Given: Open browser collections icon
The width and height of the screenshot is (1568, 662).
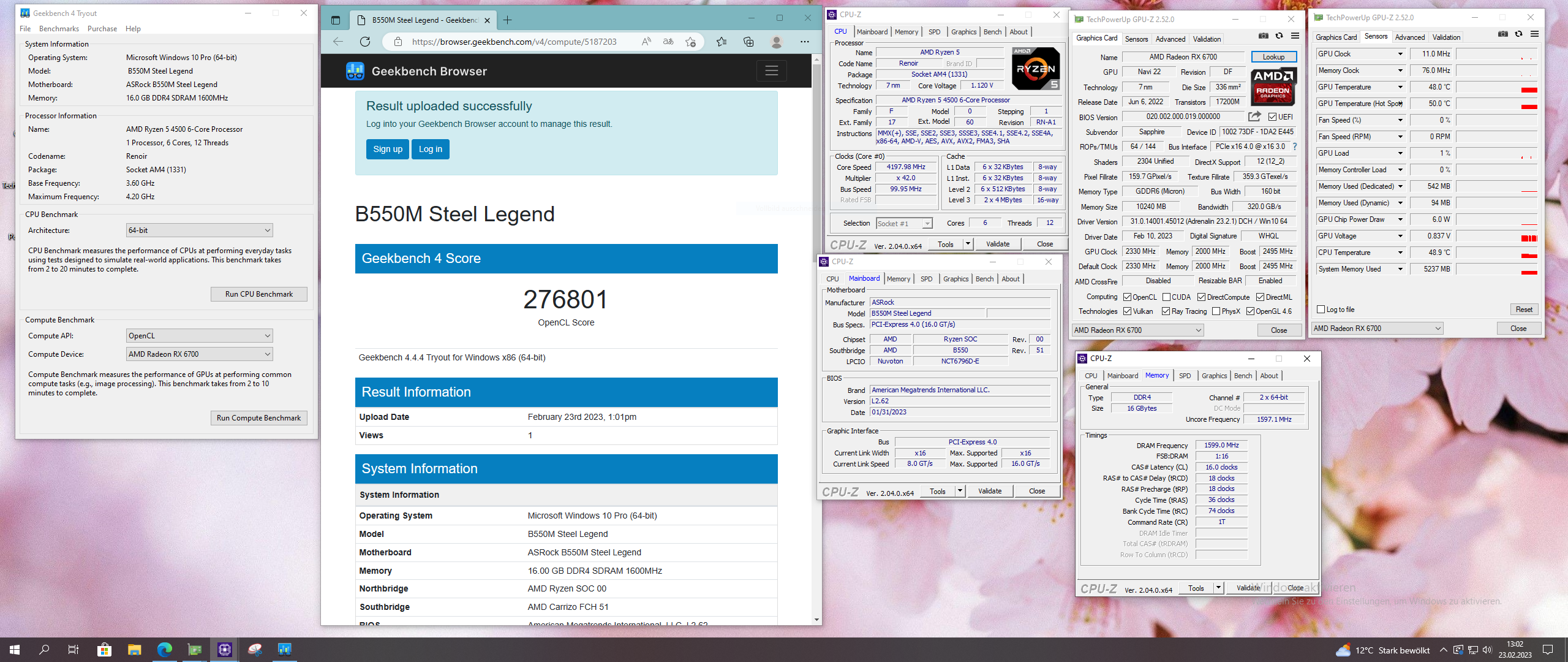Looking at the screenshot, I should pyautogui.click(x=748, y=42).
